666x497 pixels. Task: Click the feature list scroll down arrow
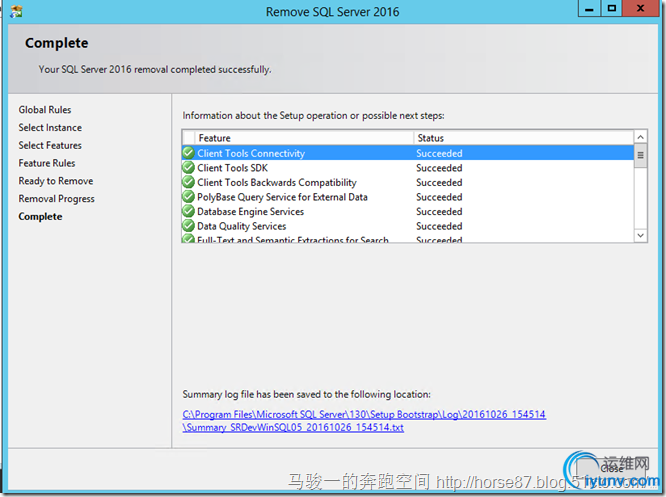pos(641,235)
